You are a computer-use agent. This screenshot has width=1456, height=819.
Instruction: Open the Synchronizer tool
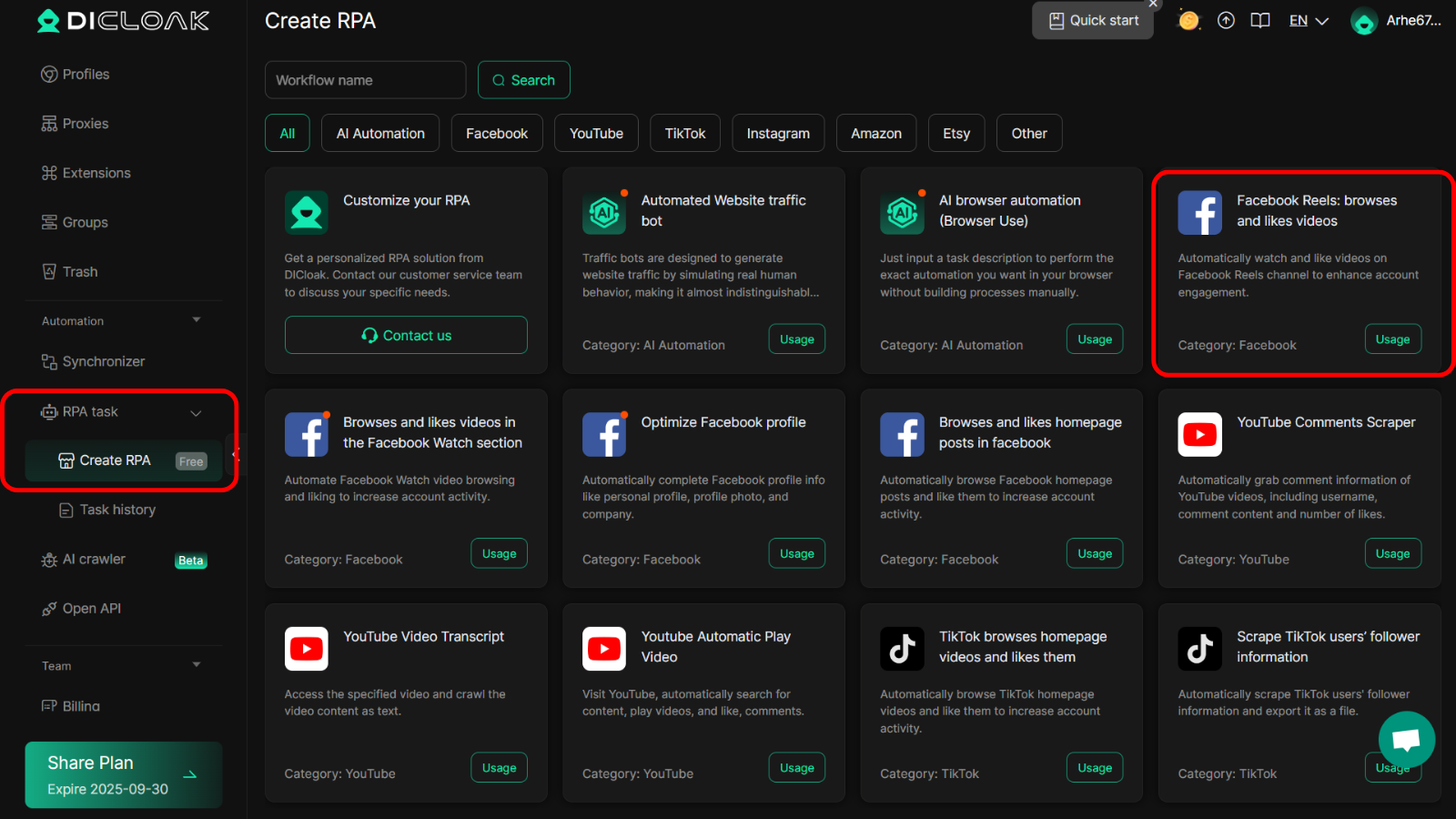click(x=93, y=361)
